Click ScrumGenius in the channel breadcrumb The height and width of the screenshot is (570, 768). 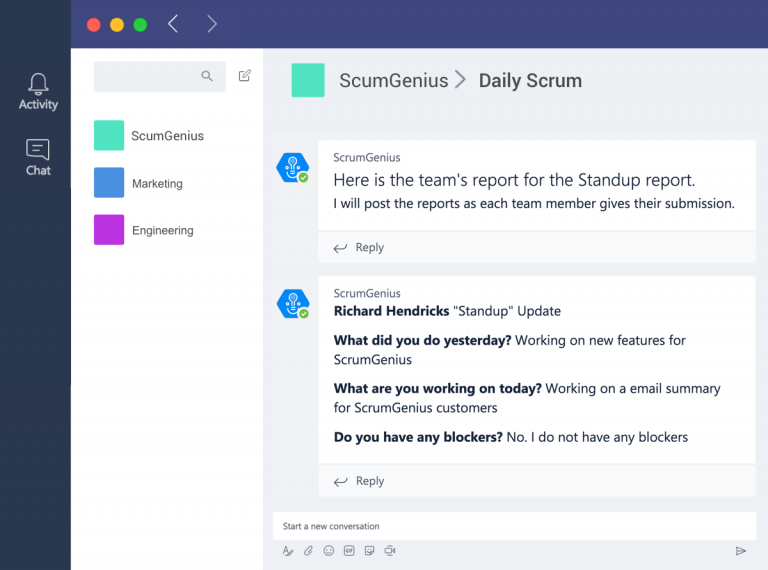(393, 81)
